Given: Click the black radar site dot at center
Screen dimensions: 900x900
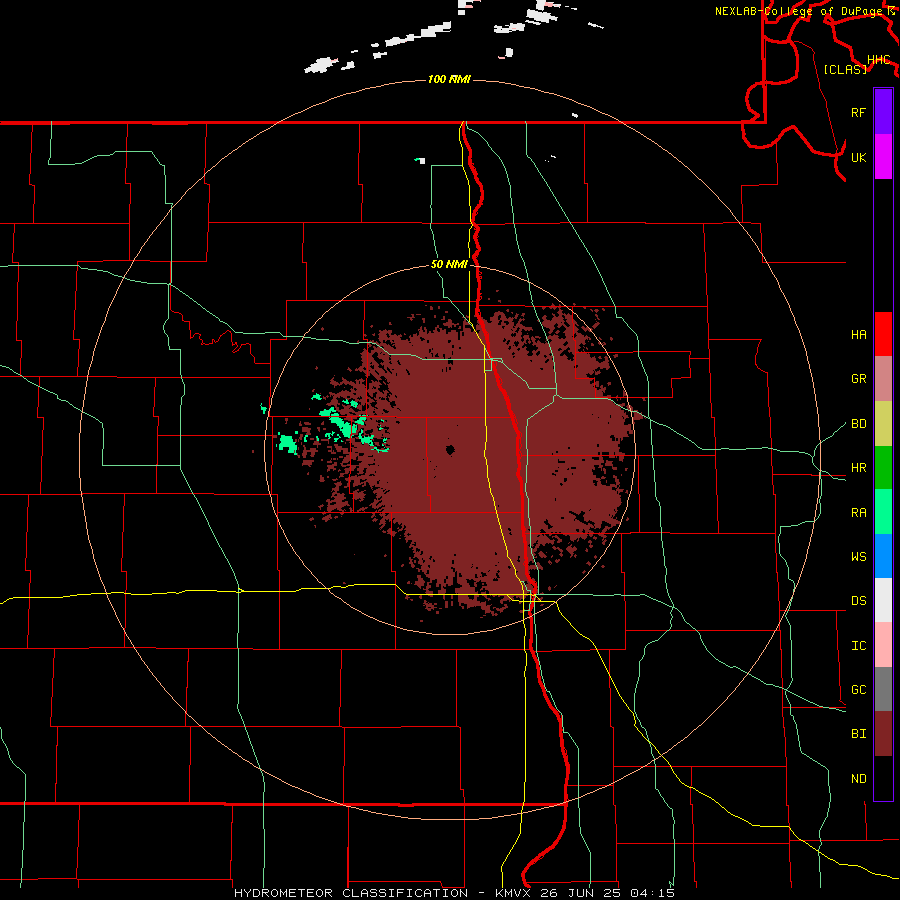Looking at the screenshot, I should 450,450.
